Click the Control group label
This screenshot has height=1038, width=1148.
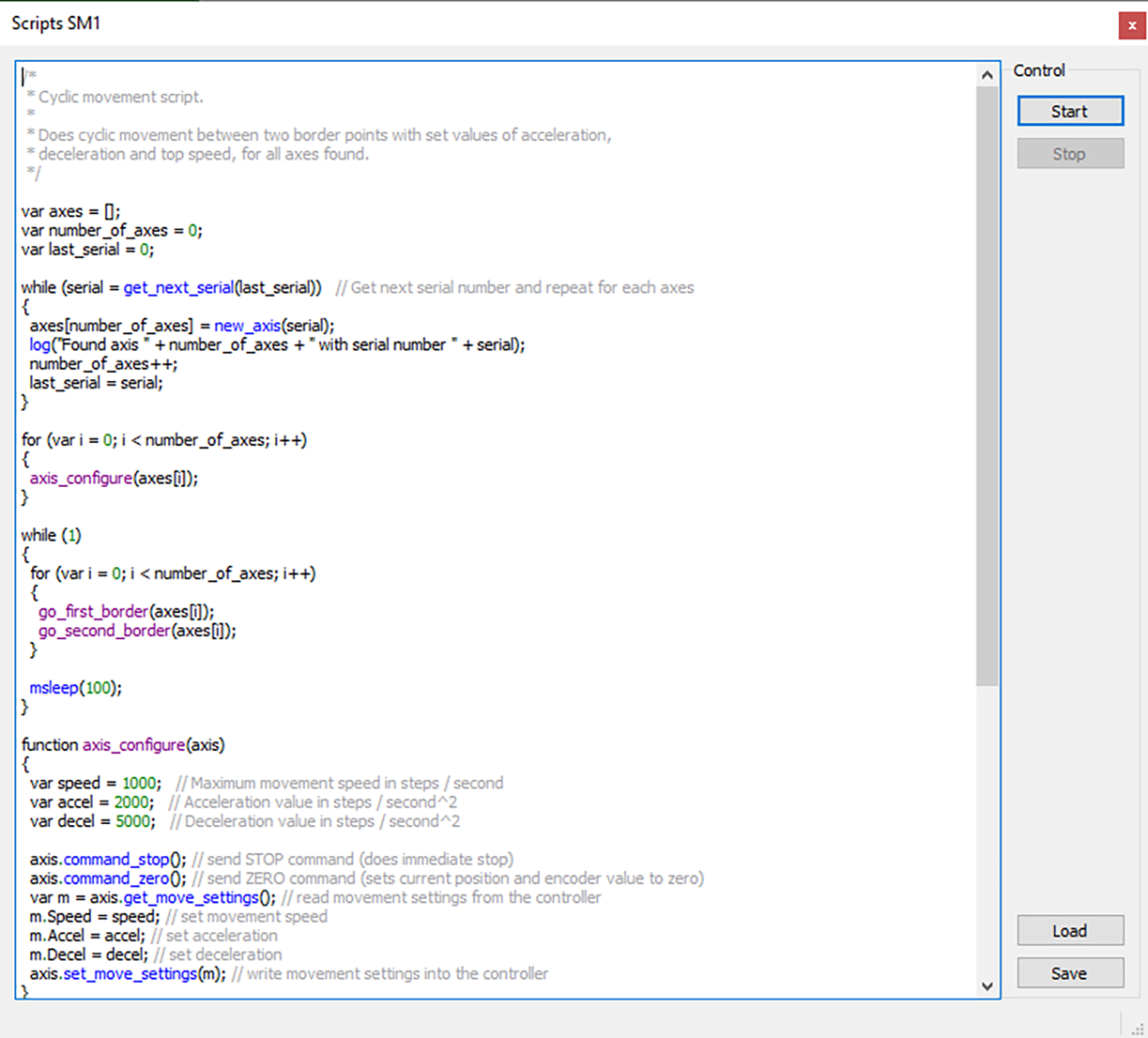click(x=1038, y=69)
